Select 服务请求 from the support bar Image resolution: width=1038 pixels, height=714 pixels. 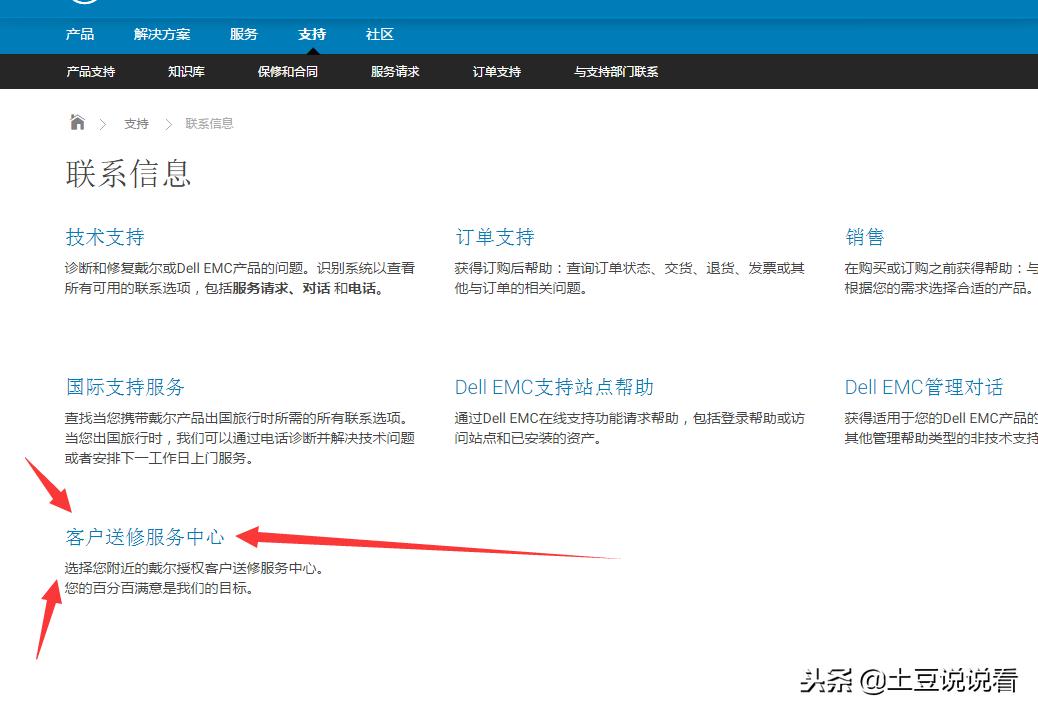[x=394, y=71]
